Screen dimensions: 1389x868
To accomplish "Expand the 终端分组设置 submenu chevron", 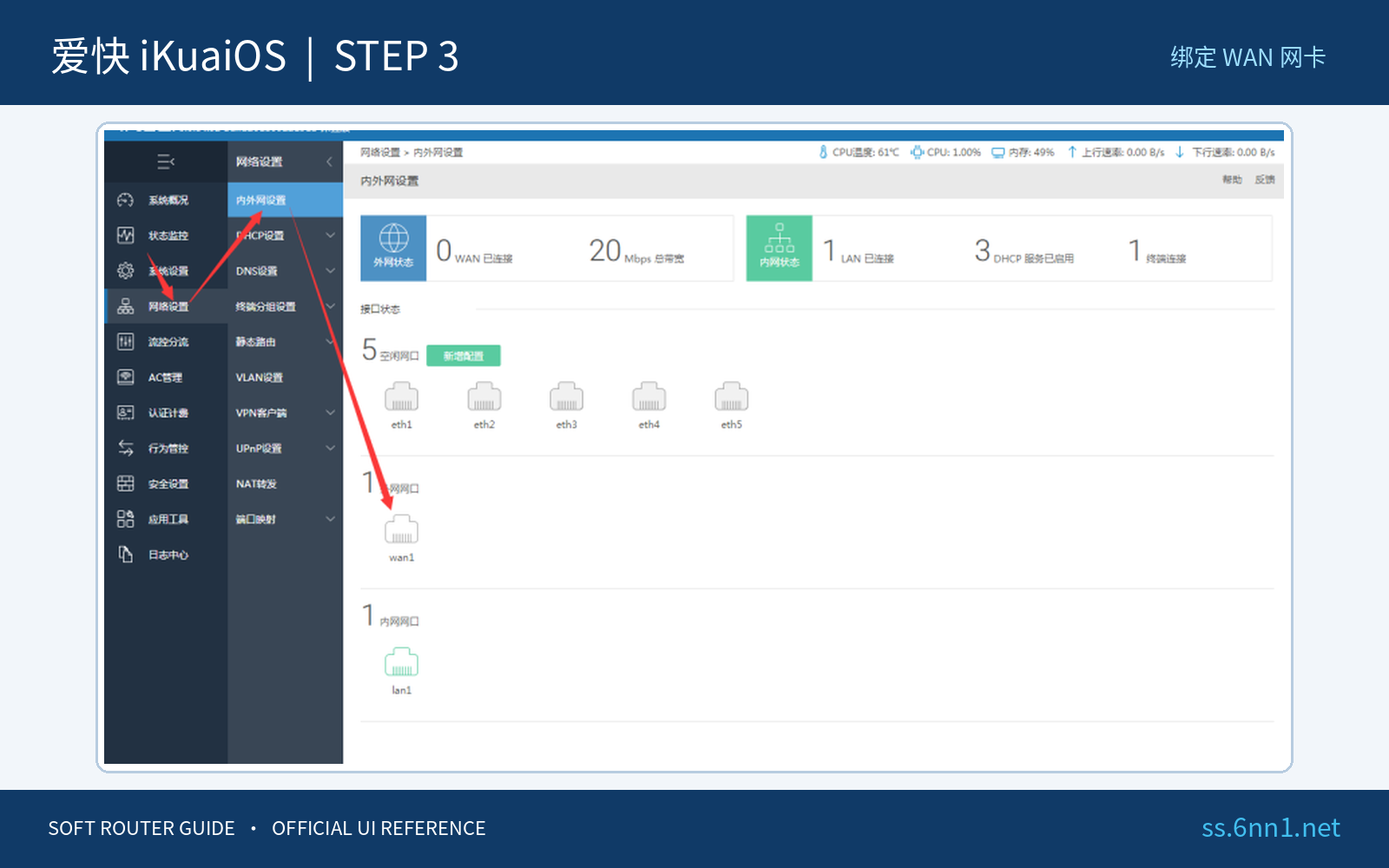I will pyautogui.click(x=330, y=306).
